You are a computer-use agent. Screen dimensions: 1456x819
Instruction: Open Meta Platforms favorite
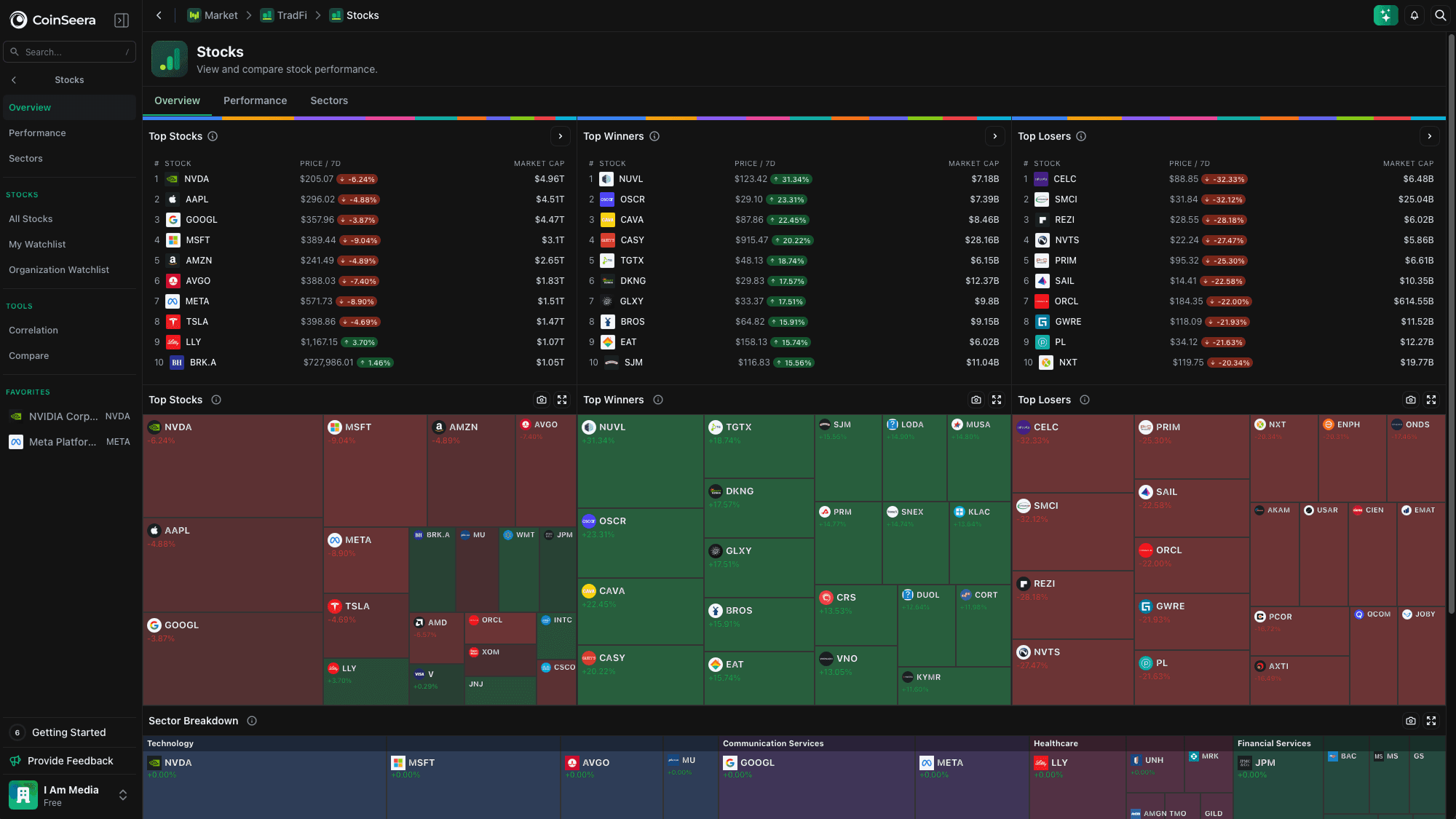tap(69, 442)
